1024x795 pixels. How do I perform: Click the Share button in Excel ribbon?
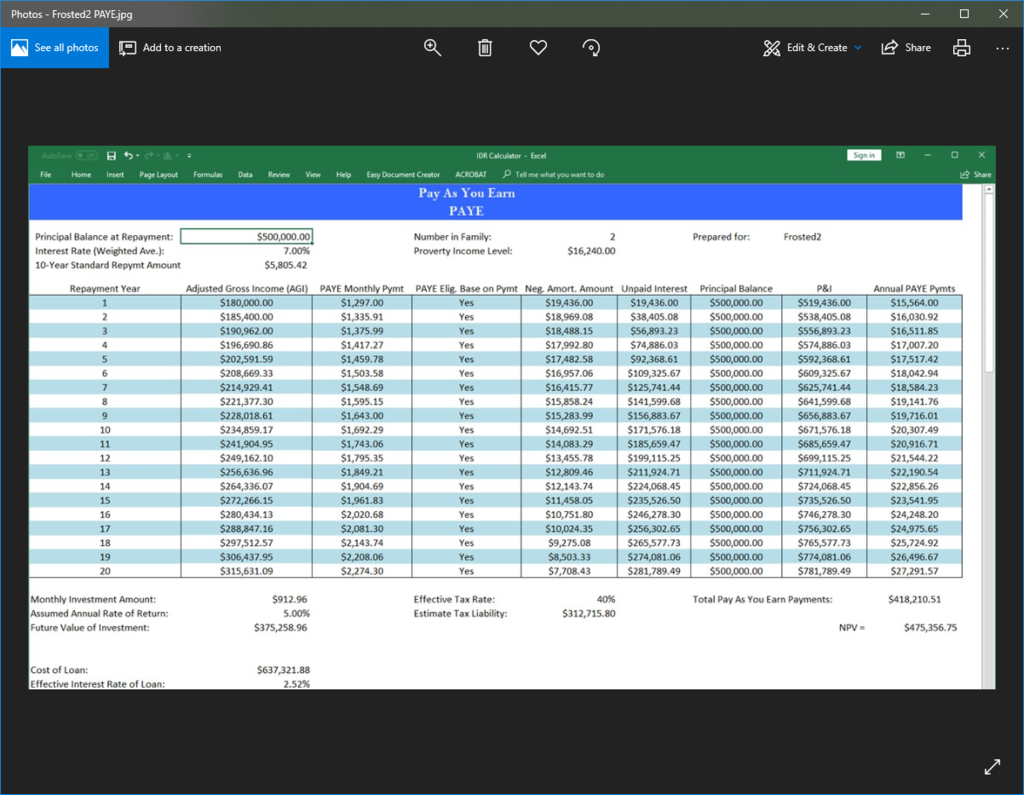(x=976, y=174)
